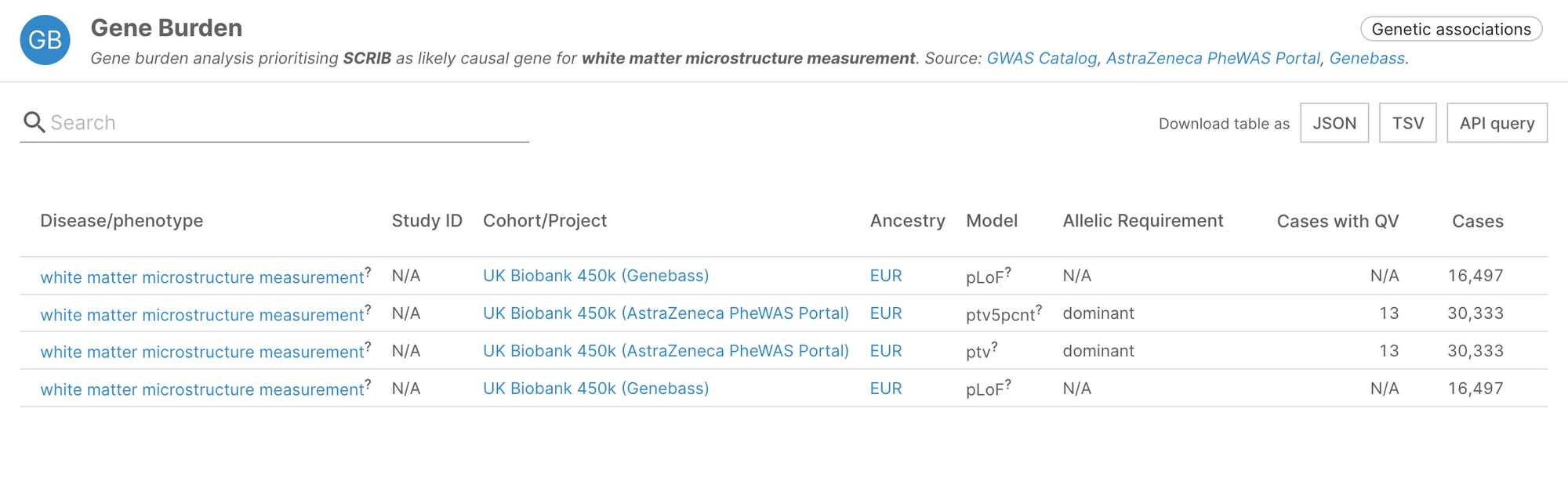Click the question mark after the first phenotype link

[x=368, y=271]
